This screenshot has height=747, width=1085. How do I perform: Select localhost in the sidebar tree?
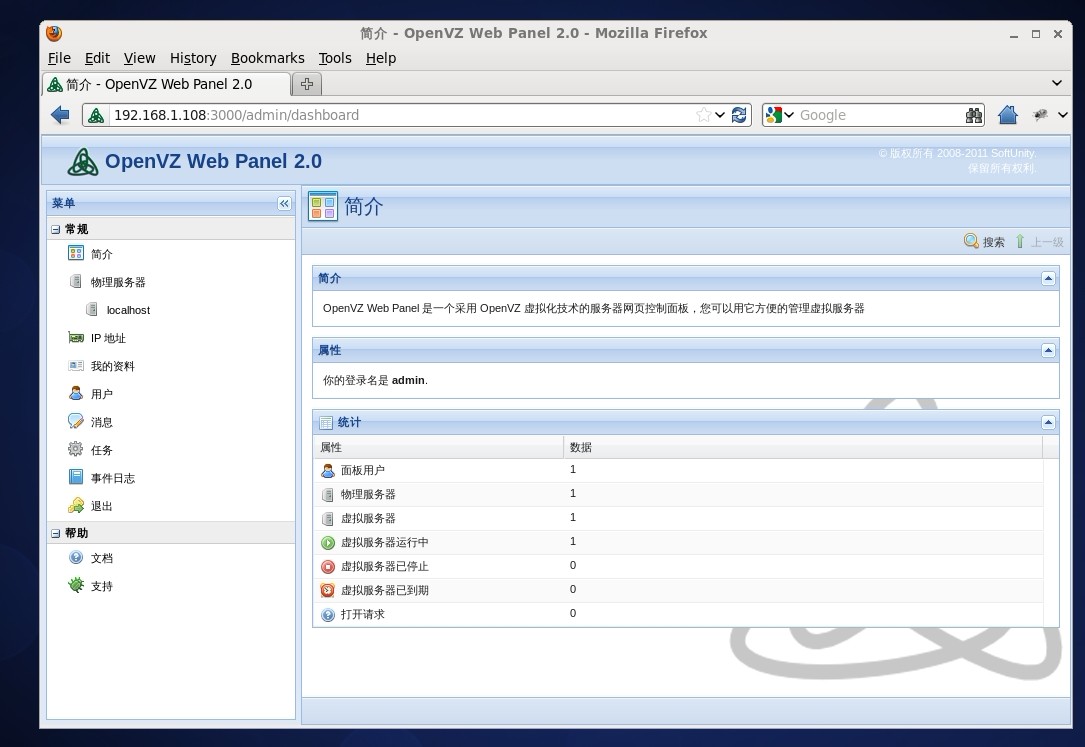(128, 310)
